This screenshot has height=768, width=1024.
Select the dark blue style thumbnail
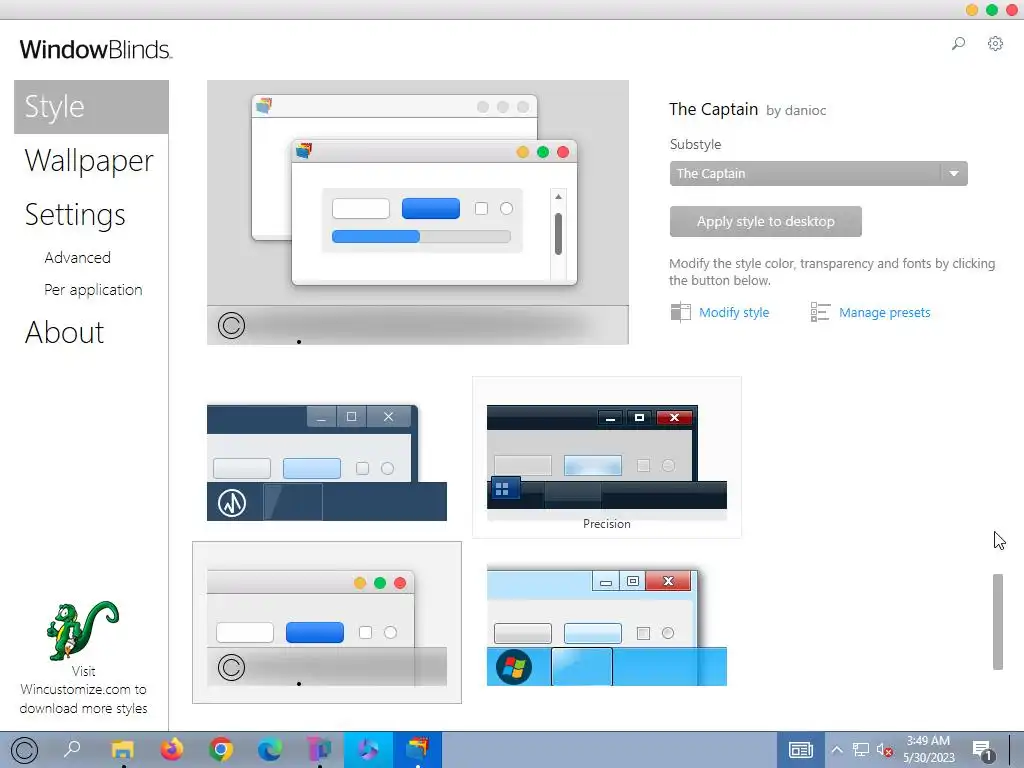tap(327, 462)
